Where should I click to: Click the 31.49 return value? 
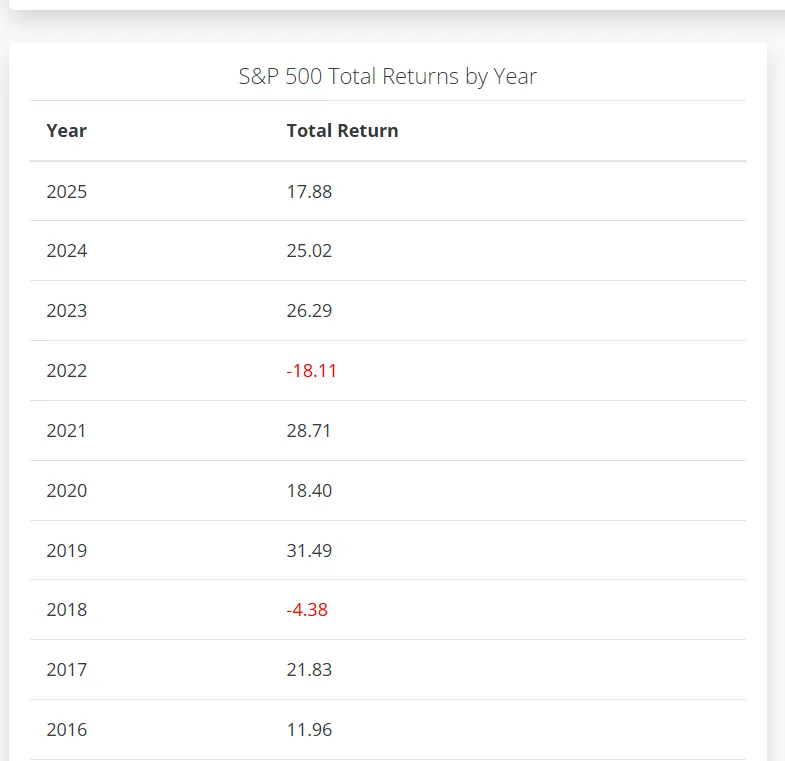click(x=309, y=551)
